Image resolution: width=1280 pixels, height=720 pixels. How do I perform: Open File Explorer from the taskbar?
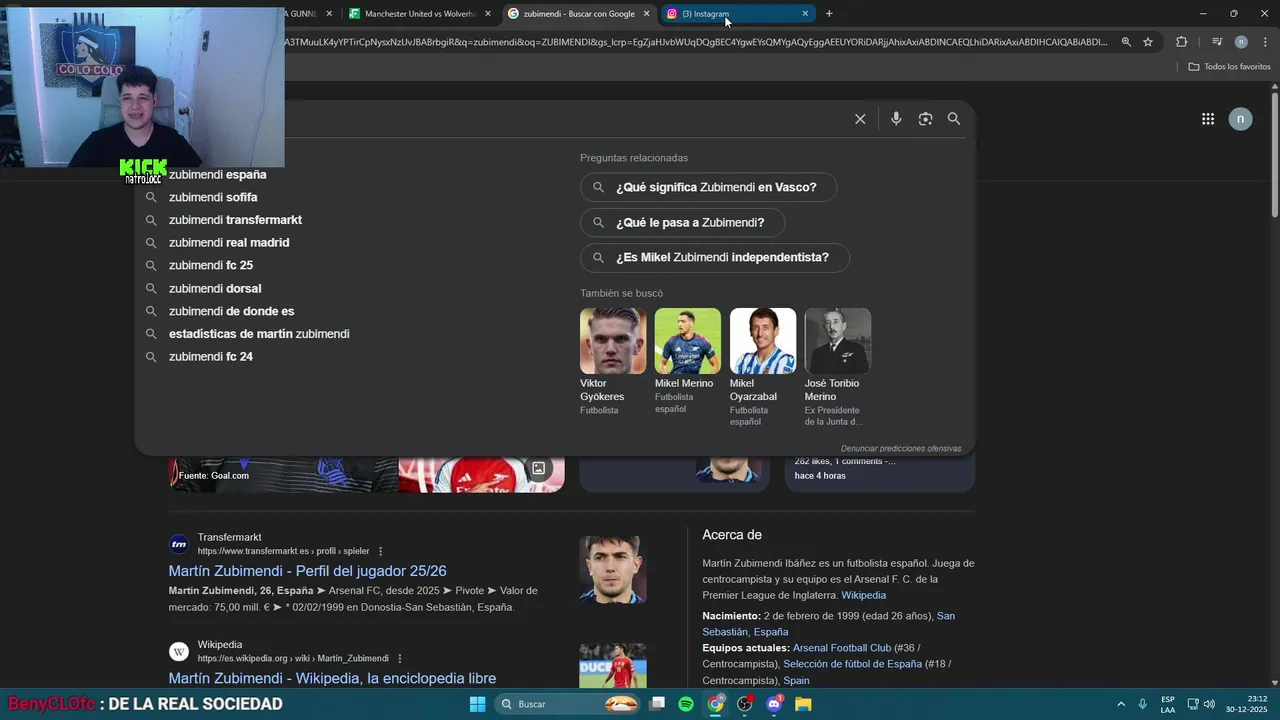coord(803,704)
